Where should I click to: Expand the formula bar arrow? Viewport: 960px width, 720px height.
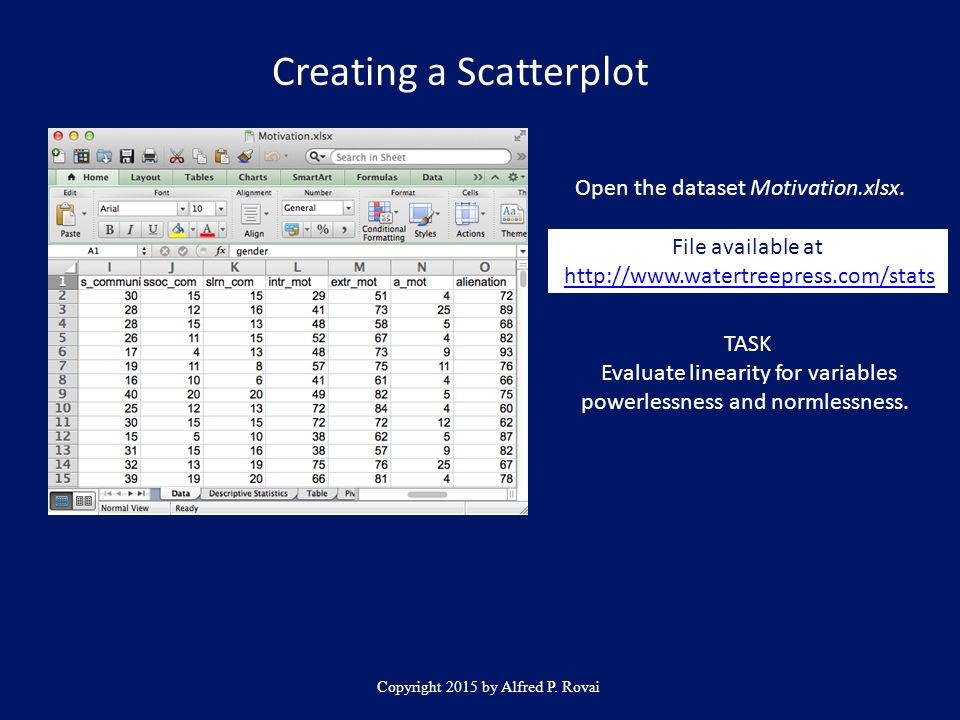pyautogui.click(x=522, y=251)
